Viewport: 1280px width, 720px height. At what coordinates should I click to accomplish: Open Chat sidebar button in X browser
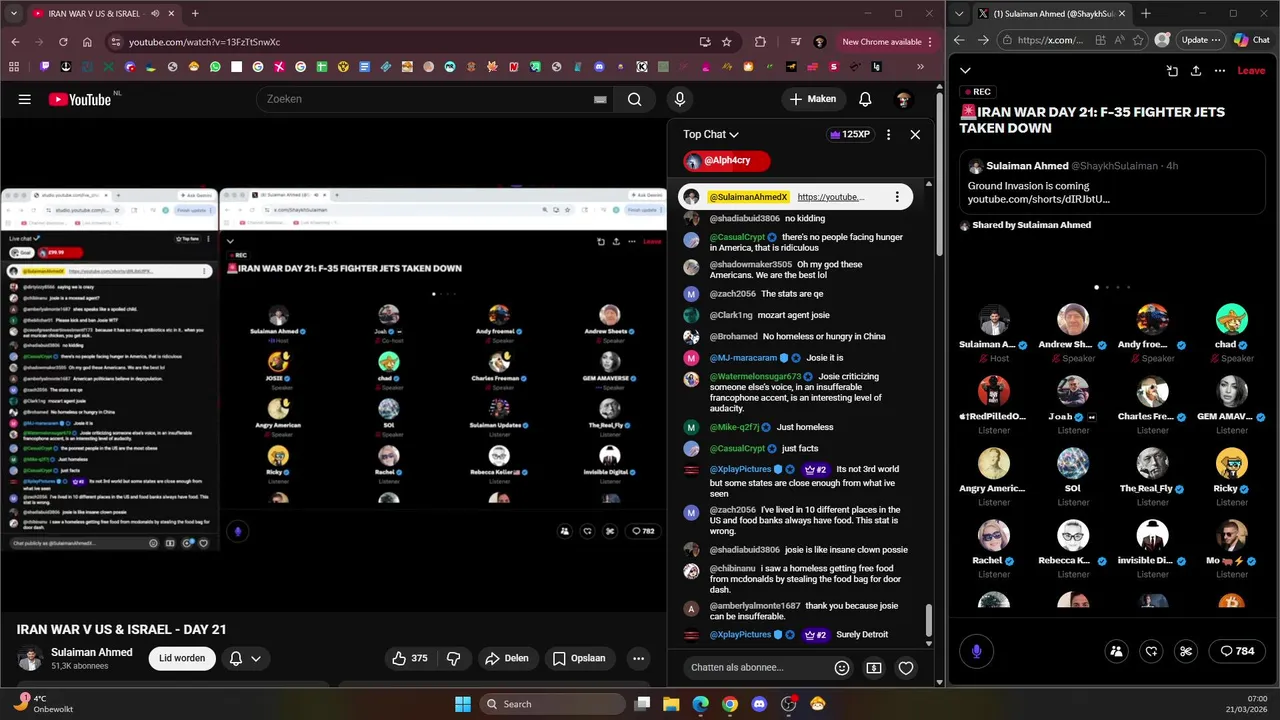tap(1252, 40)
